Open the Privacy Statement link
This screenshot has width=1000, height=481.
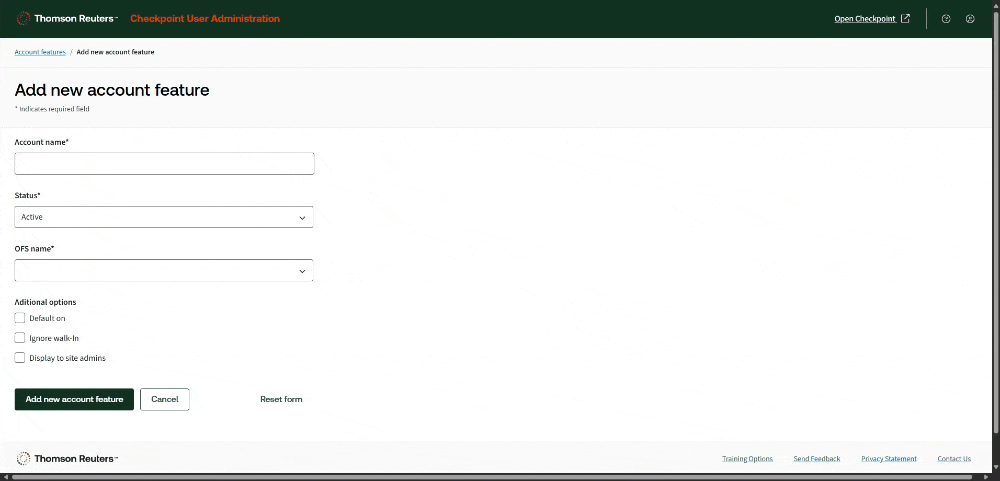coord(889,459)
